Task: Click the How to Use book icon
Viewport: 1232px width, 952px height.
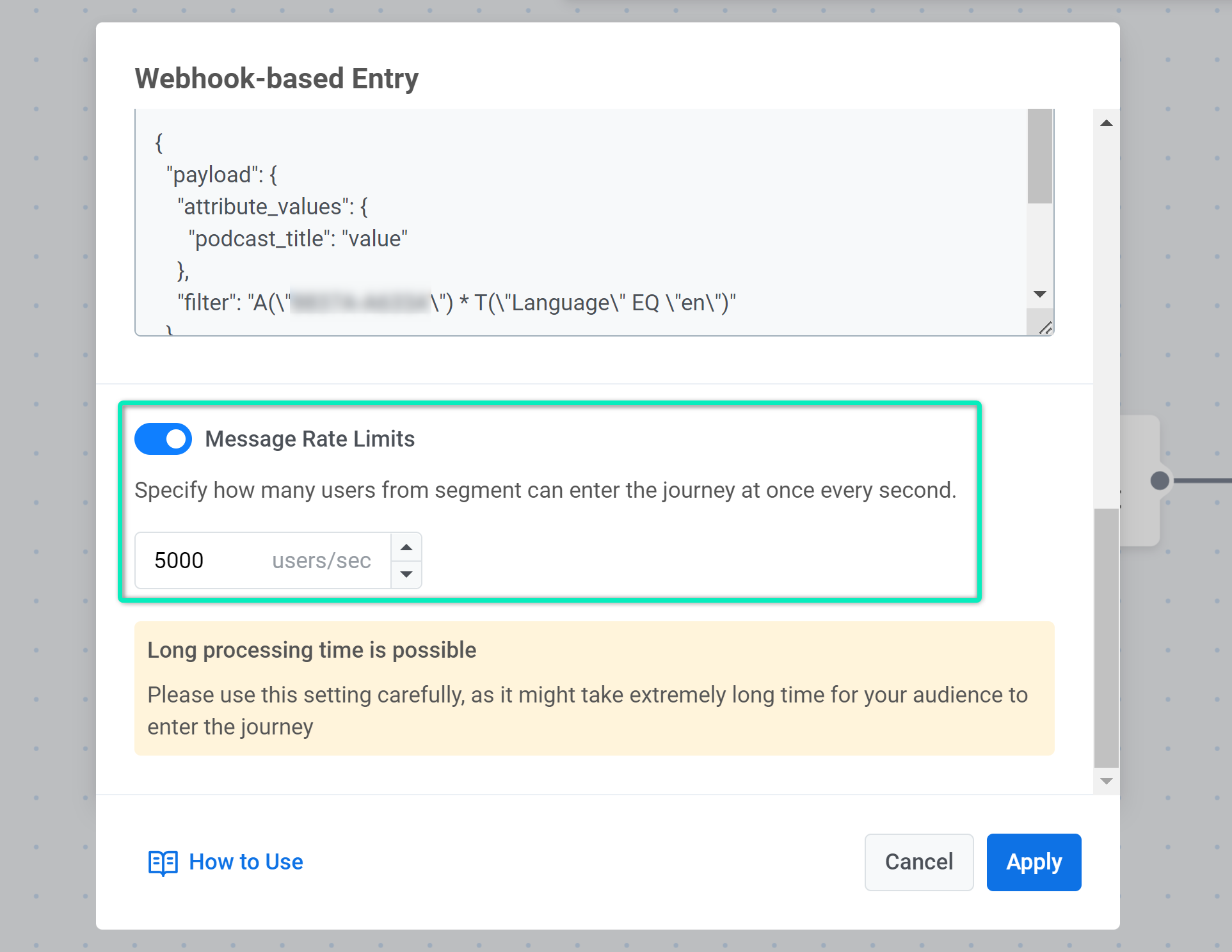Action: pos(163,862)
